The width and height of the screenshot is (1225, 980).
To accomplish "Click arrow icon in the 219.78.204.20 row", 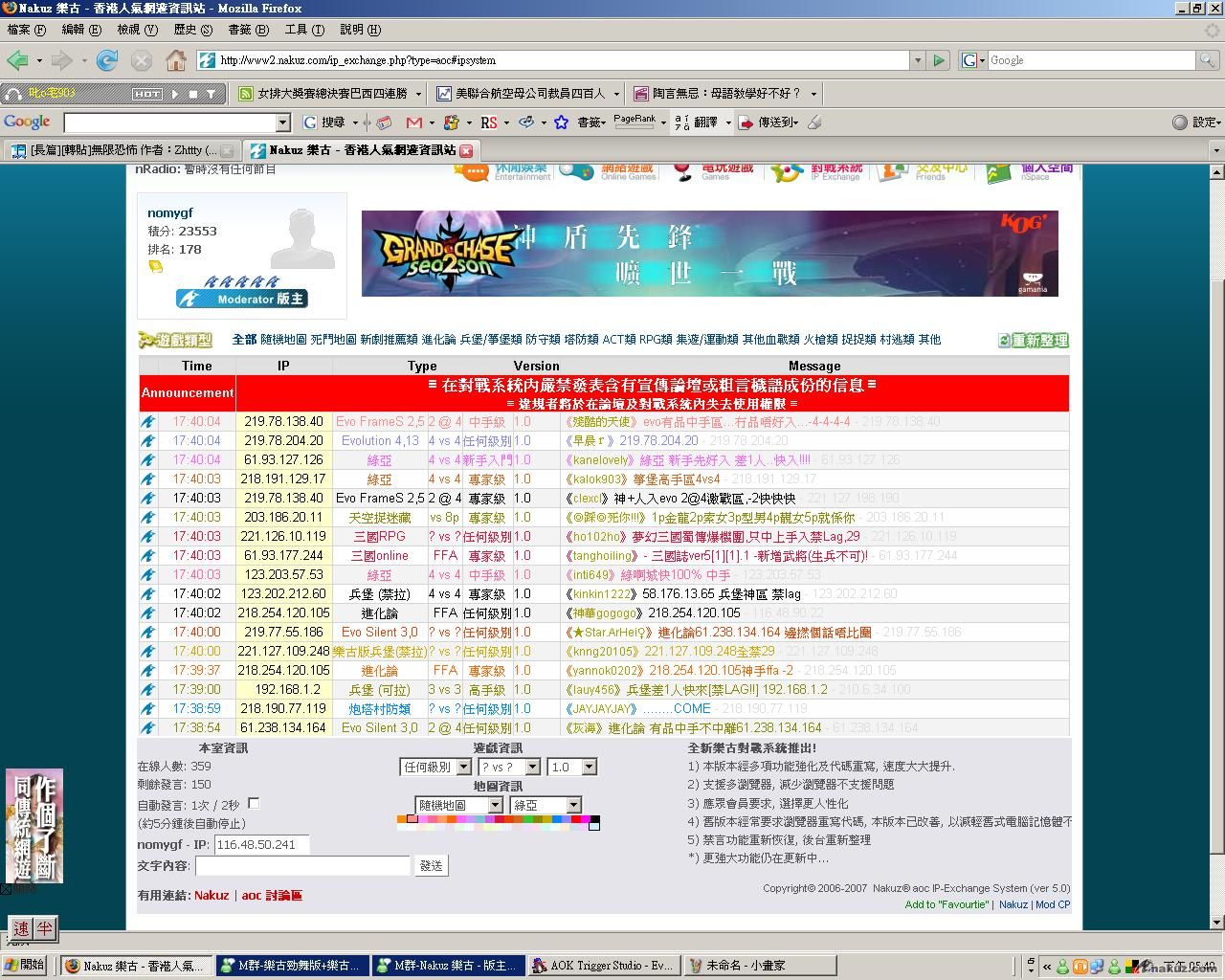I will click(148, 441).
